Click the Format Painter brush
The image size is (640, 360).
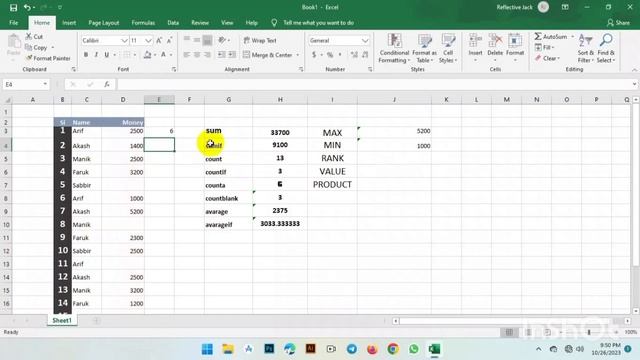tap(29, 58)
